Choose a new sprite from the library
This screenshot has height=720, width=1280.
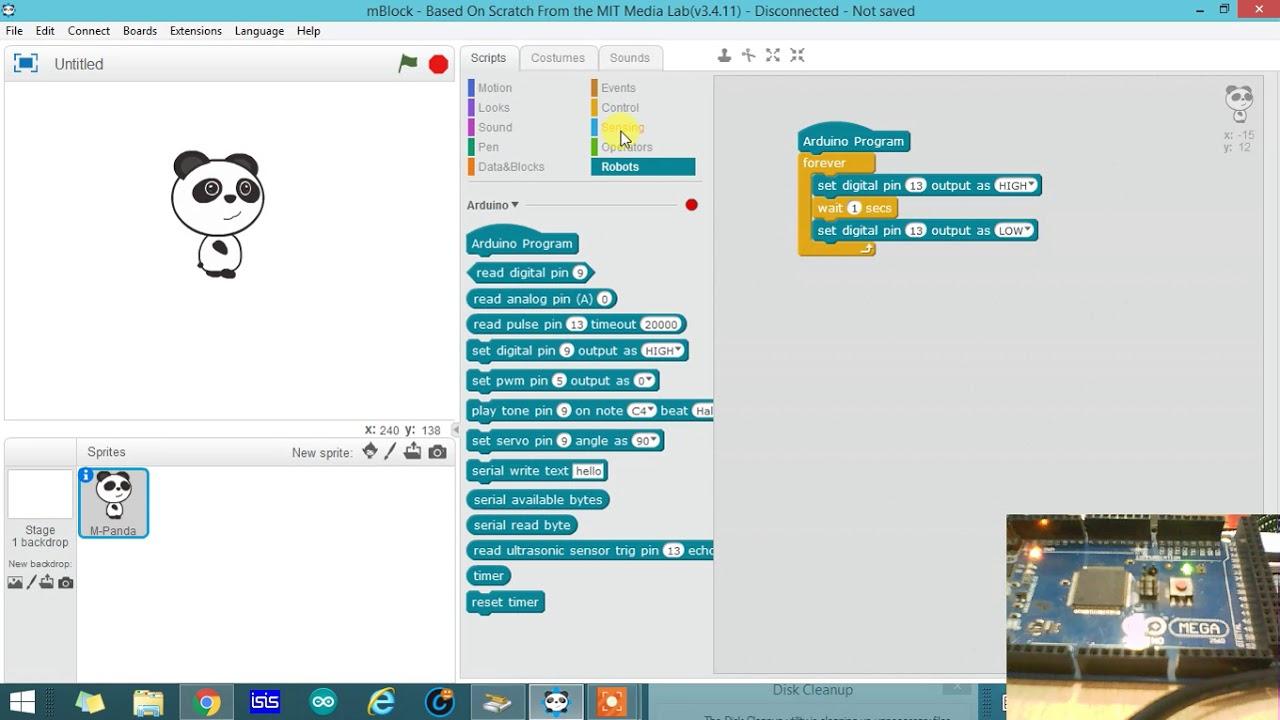[370, 452]
